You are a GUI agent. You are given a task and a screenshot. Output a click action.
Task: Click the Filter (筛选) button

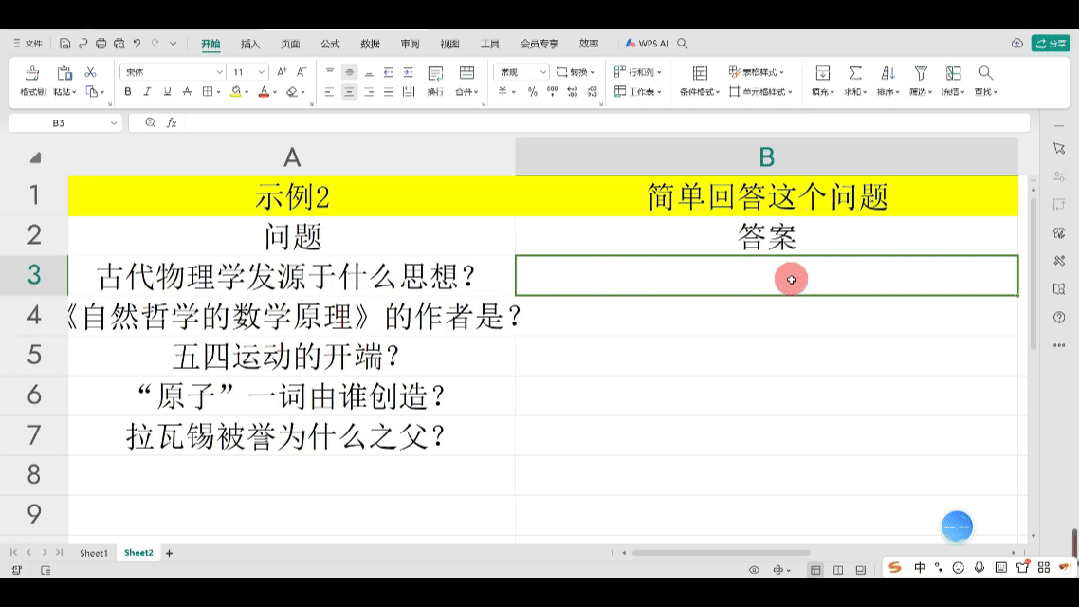920,81
